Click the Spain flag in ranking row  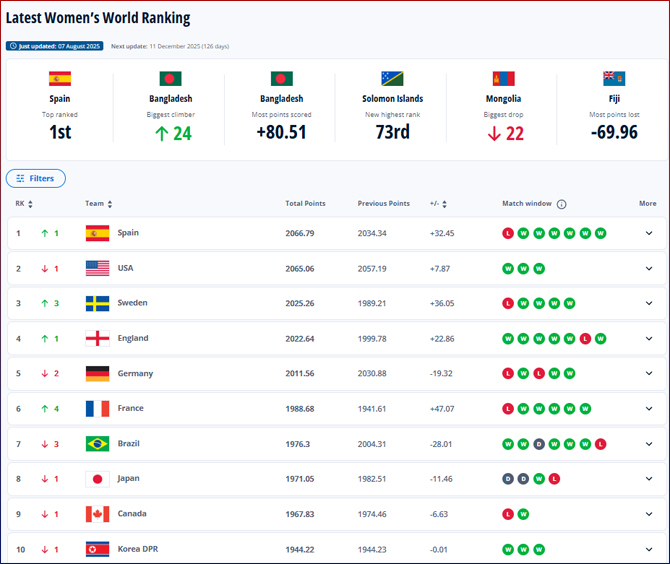(x=97, y=233)
